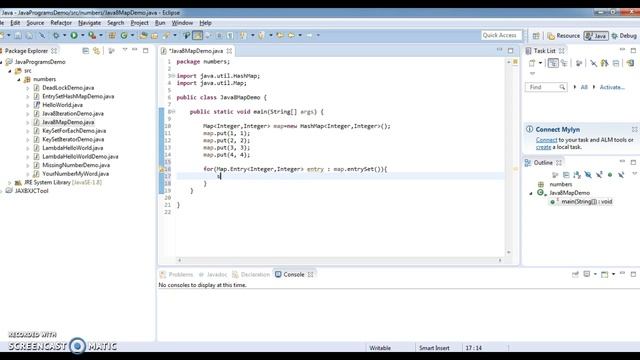Close the Connect Mylyn notice
Image resolution: width=640 pixels, height=360 pixels.
coord(634,129)
